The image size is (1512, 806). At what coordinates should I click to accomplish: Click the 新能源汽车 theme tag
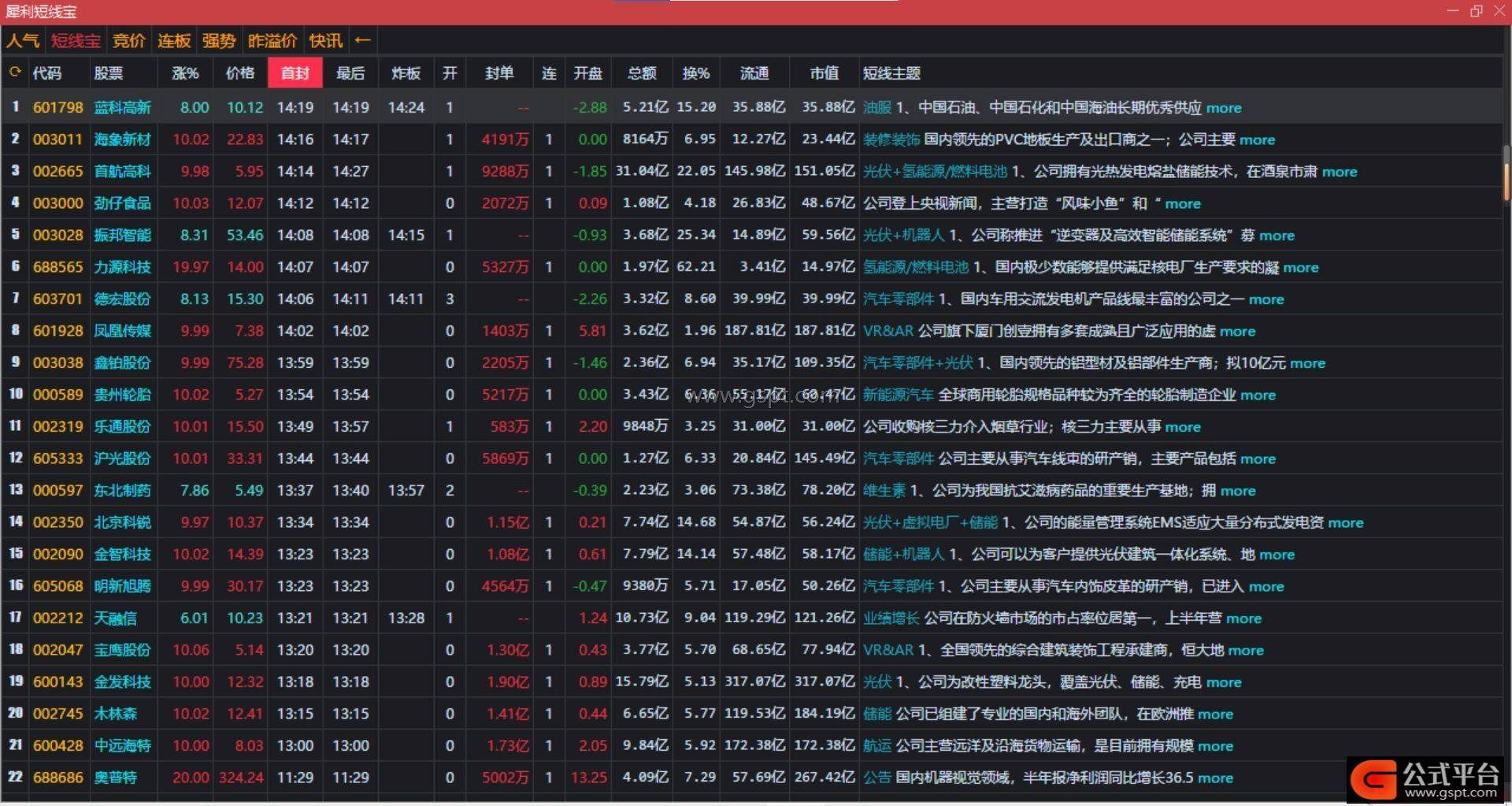899,395
